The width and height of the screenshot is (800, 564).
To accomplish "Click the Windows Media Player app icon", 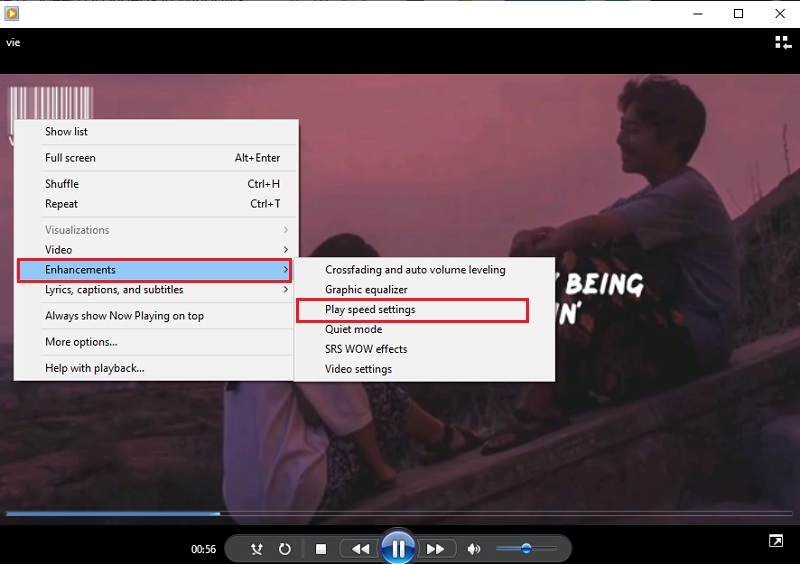I will pyautogui.click(x=11, y=13).
